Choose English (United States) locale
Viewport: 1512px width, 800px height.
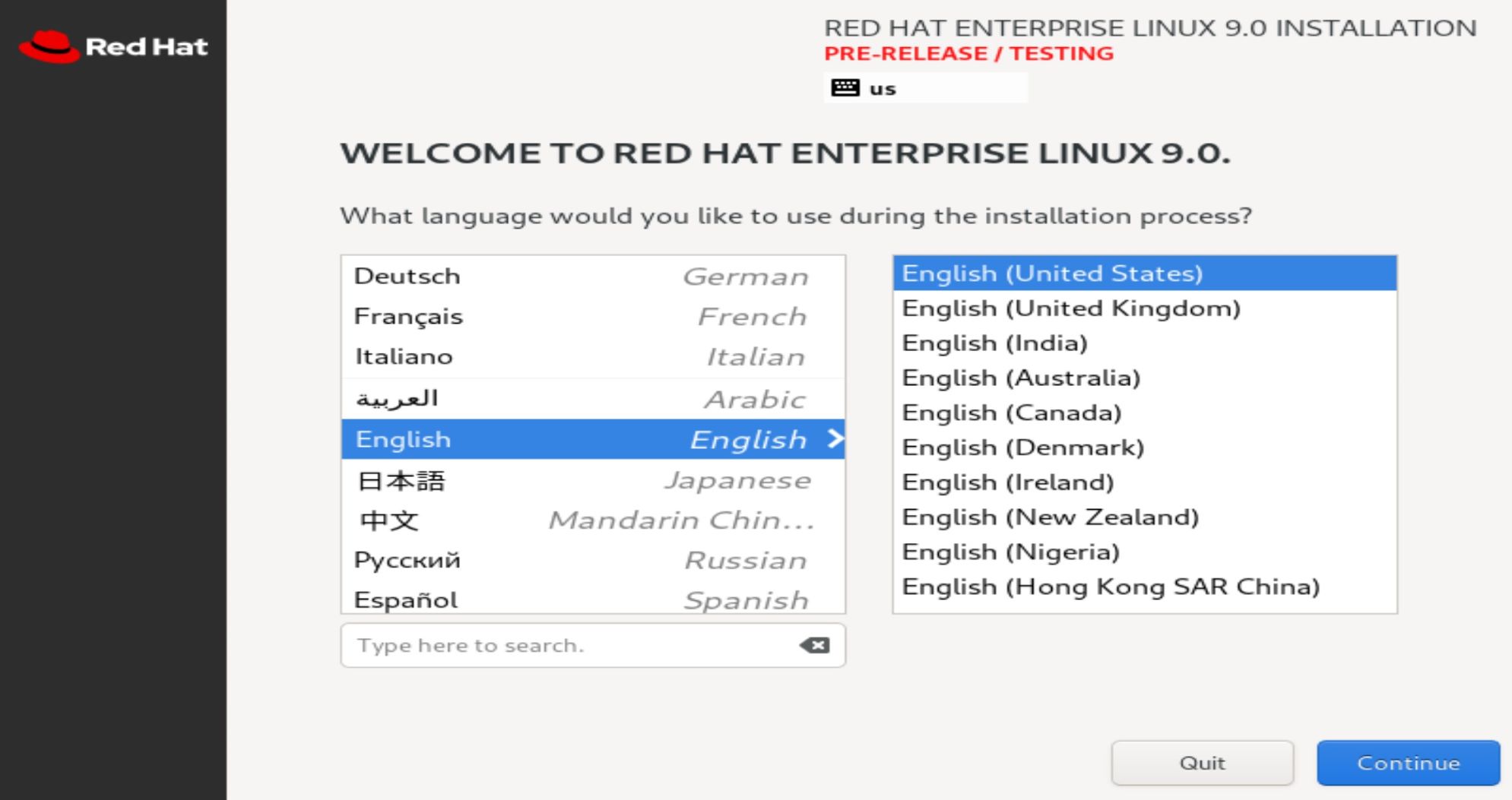click(x=1145, y=274)
